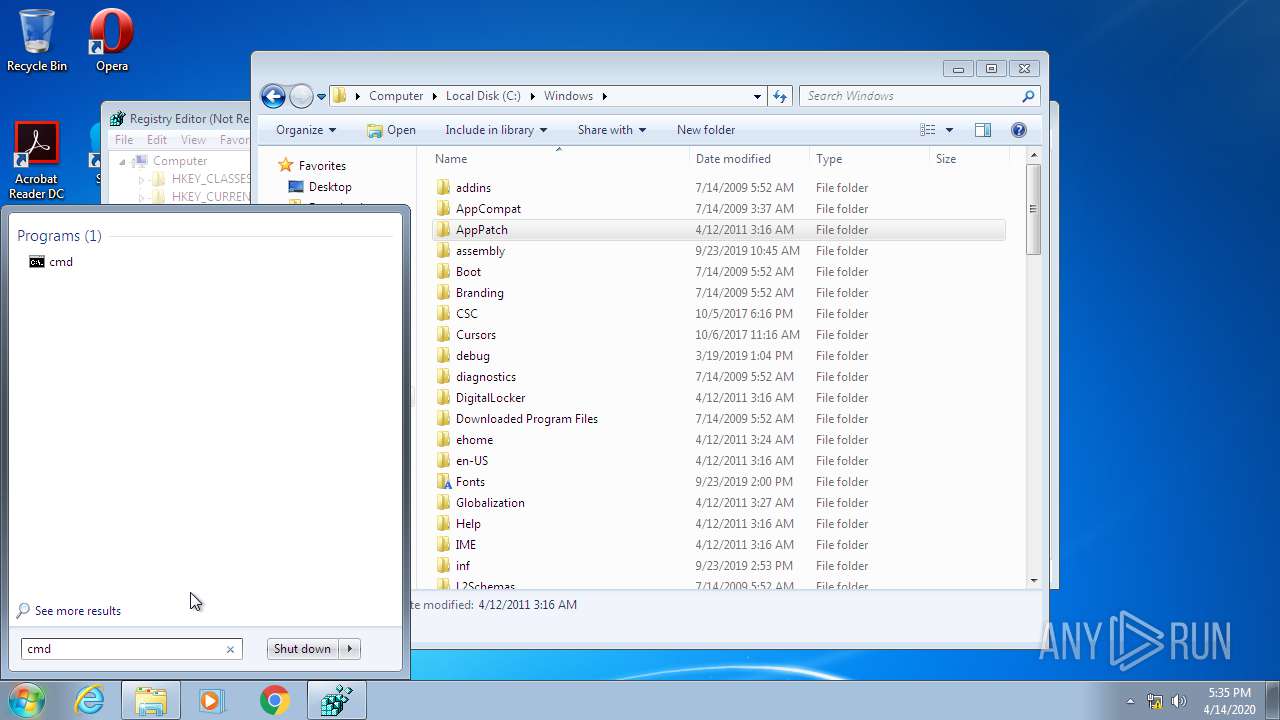1280x720 pixels.
Task: Select the Fonts folder
Action: pyautogui.click(x=719, y=482)
